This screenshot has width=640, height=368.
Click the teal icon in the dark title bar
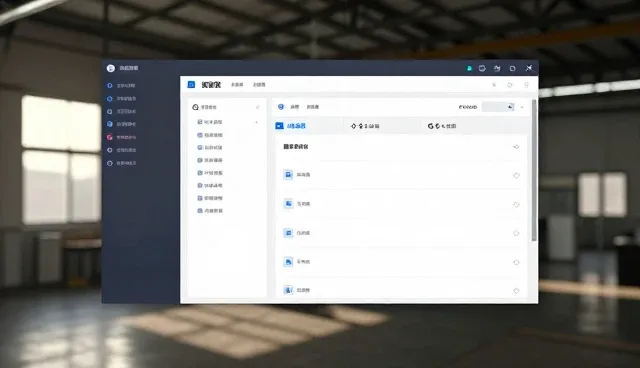(x=469, y=69)
